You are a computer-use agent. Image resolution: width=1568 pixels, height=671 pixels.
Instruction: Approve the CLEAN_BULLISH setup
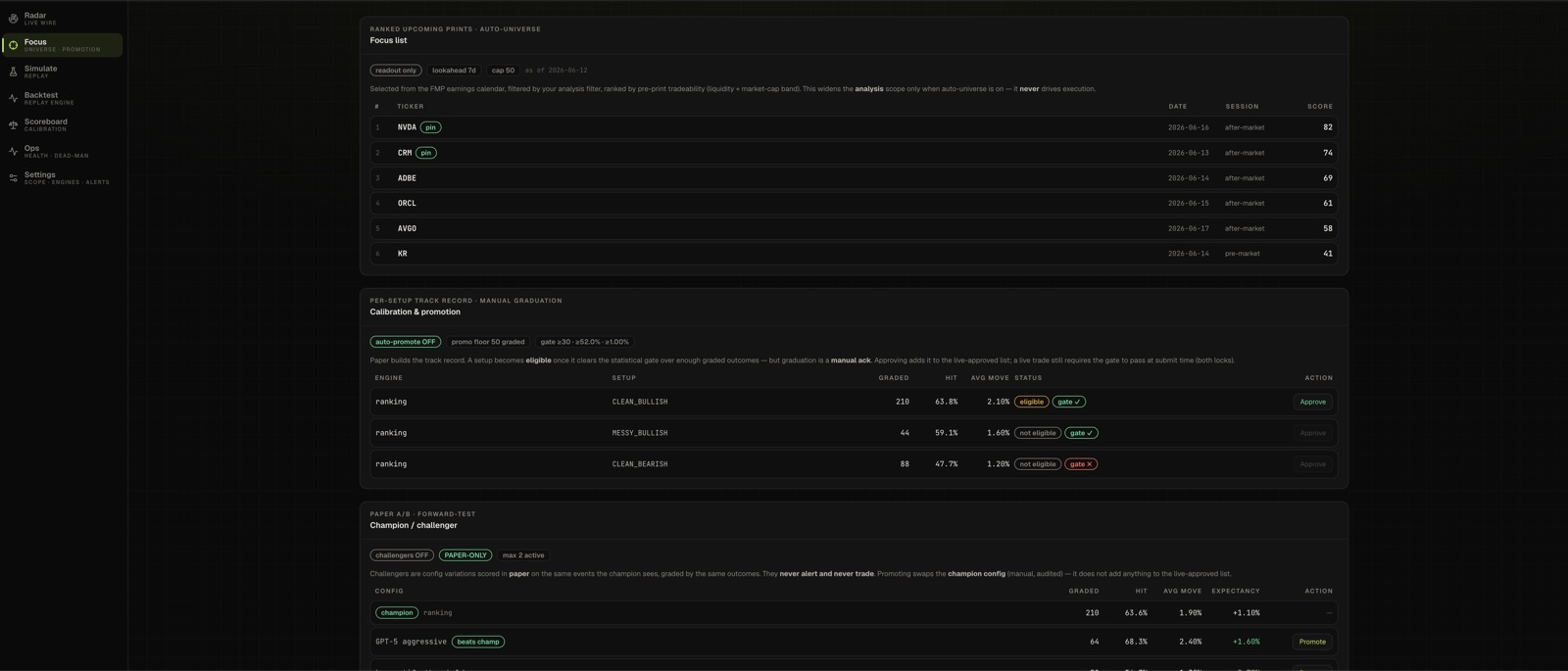tap(1312, 402)
